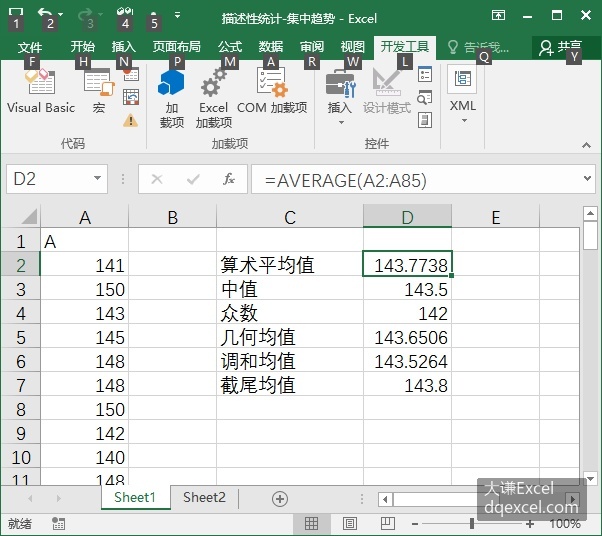The image size is (602, 536).
Task: Click the Enter checkmark formula button
Action: pyautogui.click(x=193, y=179)
